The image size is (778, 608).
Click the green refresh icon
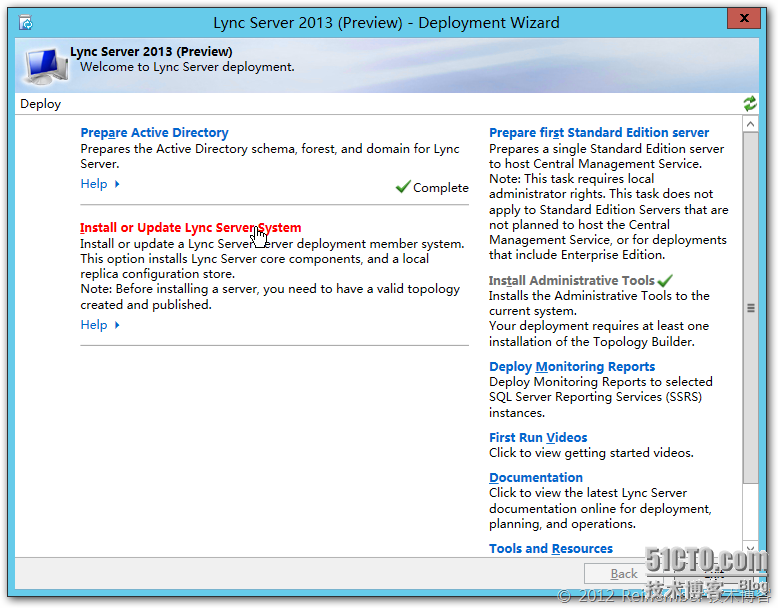coord(749,103)
